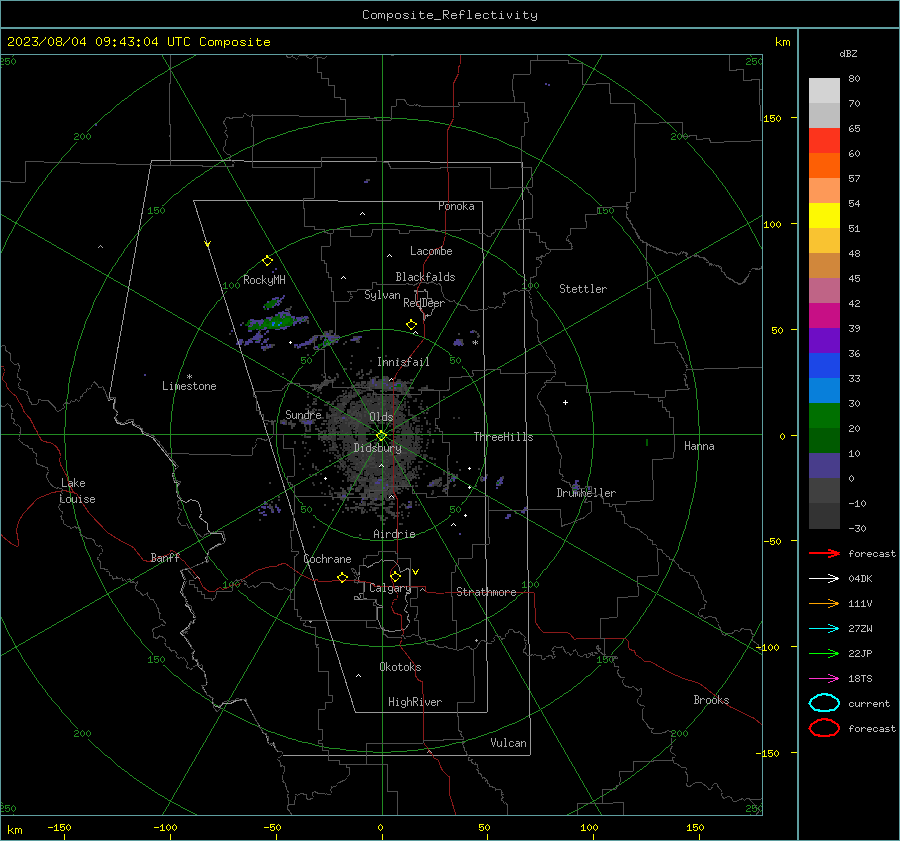900x841 pixels.
Task: Click the red forecast arrow in legend
Action: [824, 553]
